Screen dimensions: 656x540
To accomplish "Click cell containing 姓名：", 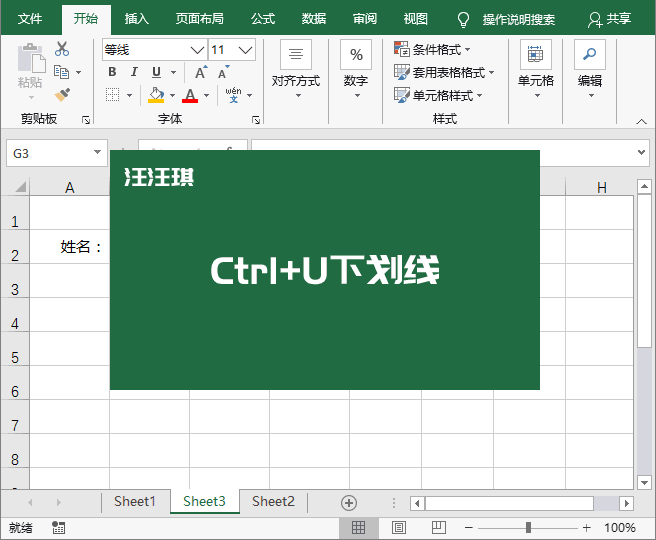I will tap(69, 247).
